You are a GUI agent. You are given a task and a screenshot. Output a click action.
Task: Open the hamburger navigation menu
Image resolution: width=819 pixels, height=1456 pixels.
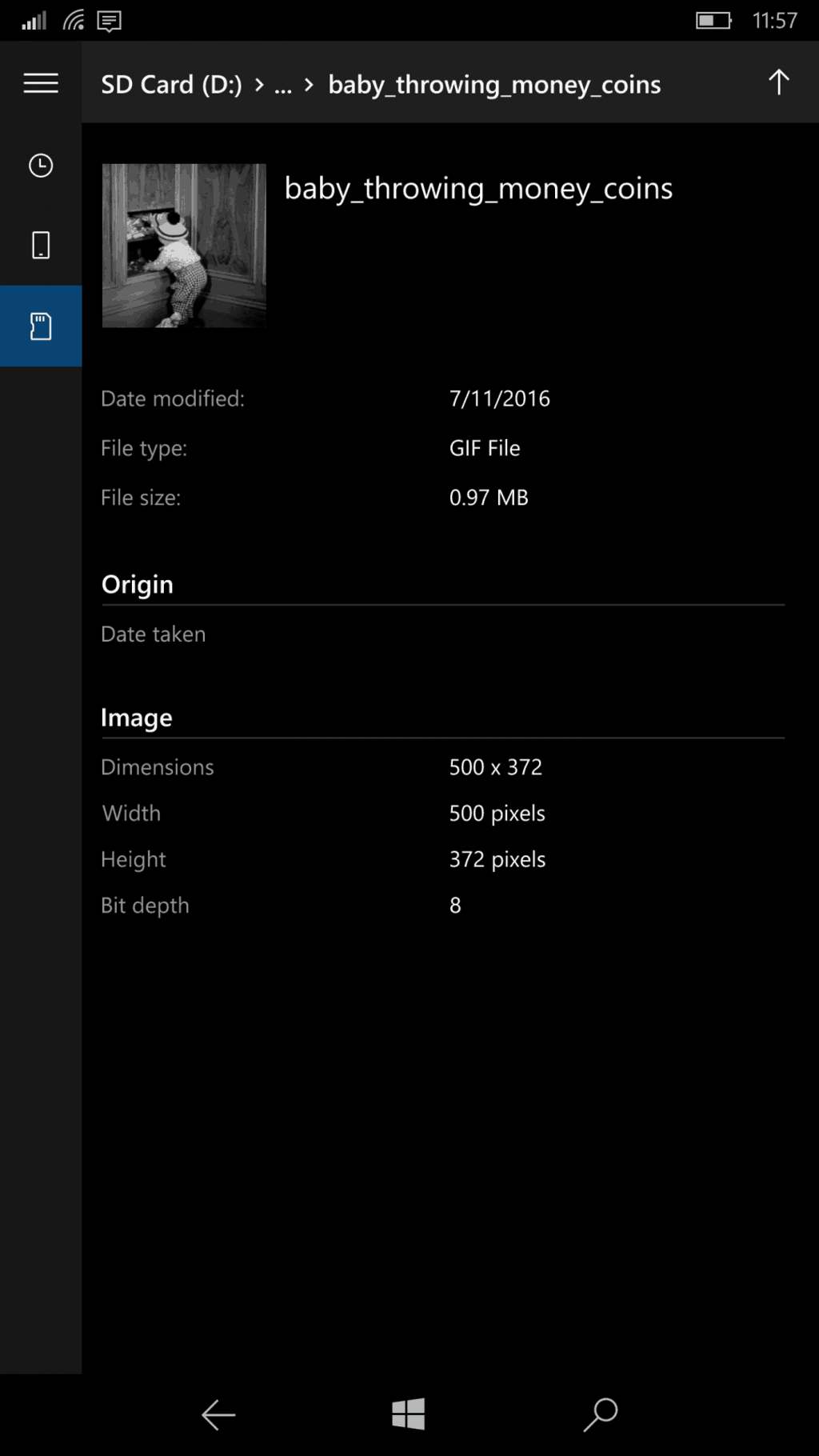tap(41, 83)
